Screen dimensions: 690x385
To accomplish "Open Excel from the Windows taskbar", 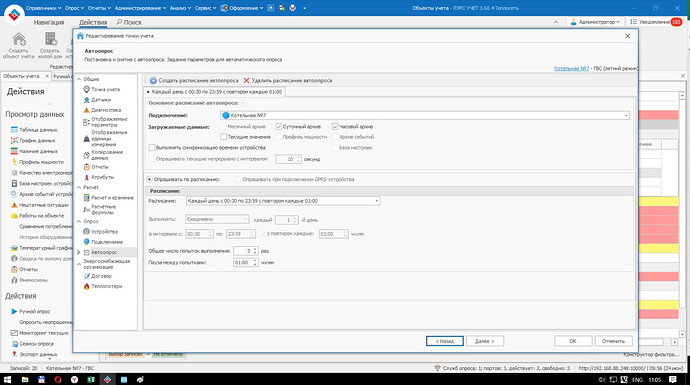I will (91, 379).
